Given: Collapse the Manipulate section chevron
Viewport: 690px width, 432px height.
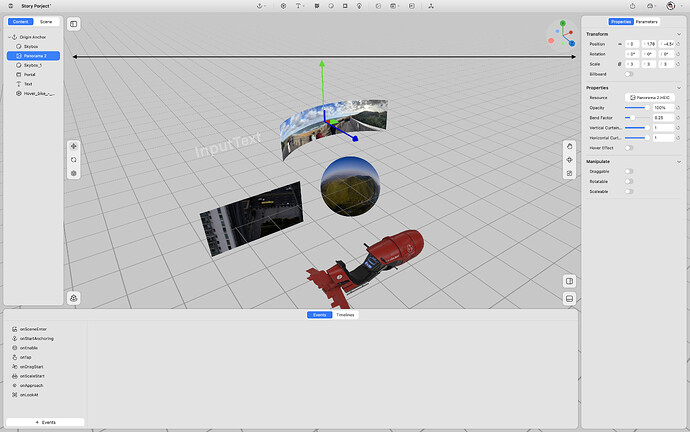Looking at the screenshot, I should (678, 160).
